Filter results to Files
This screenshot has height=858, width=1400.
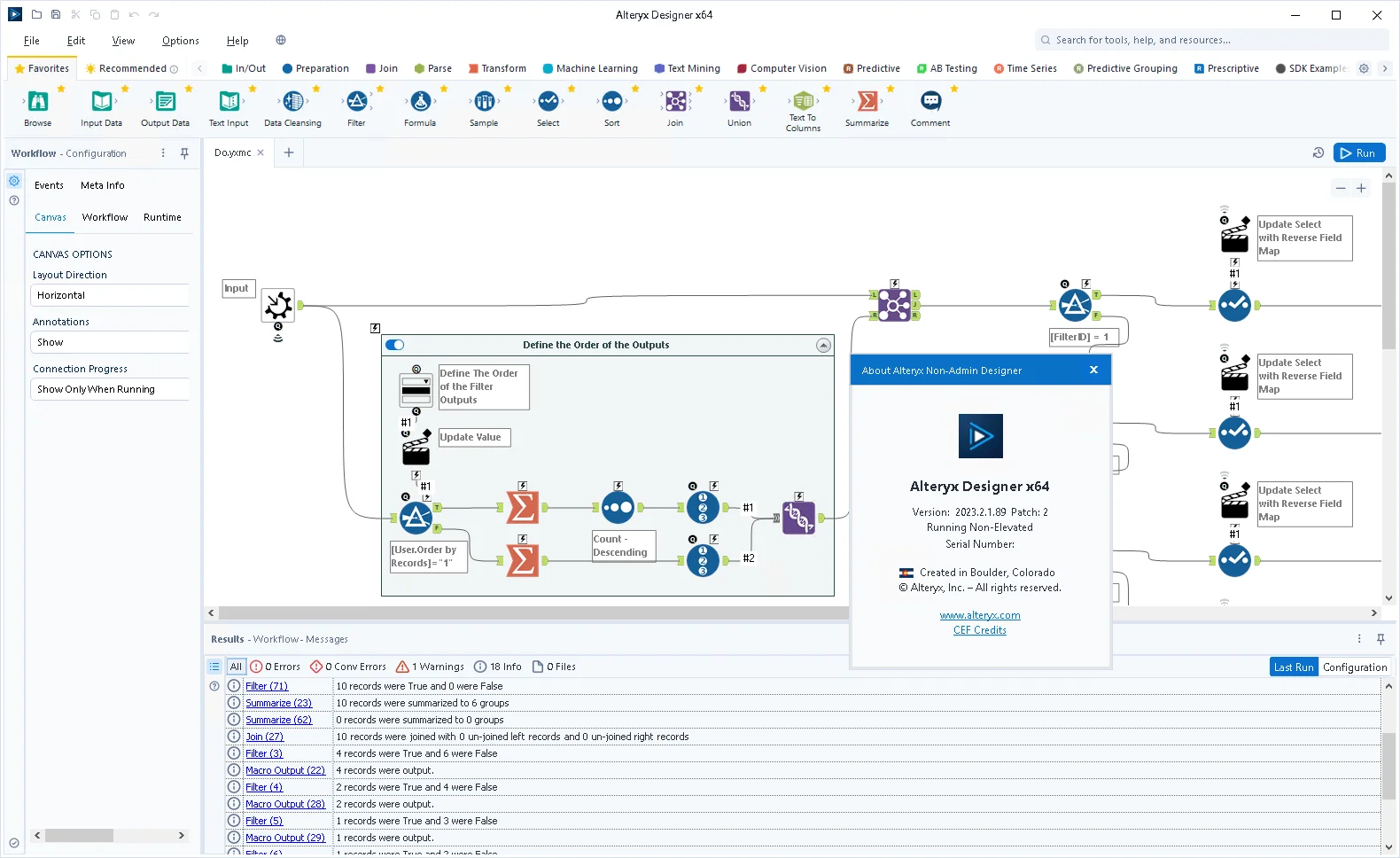(554, 667)
